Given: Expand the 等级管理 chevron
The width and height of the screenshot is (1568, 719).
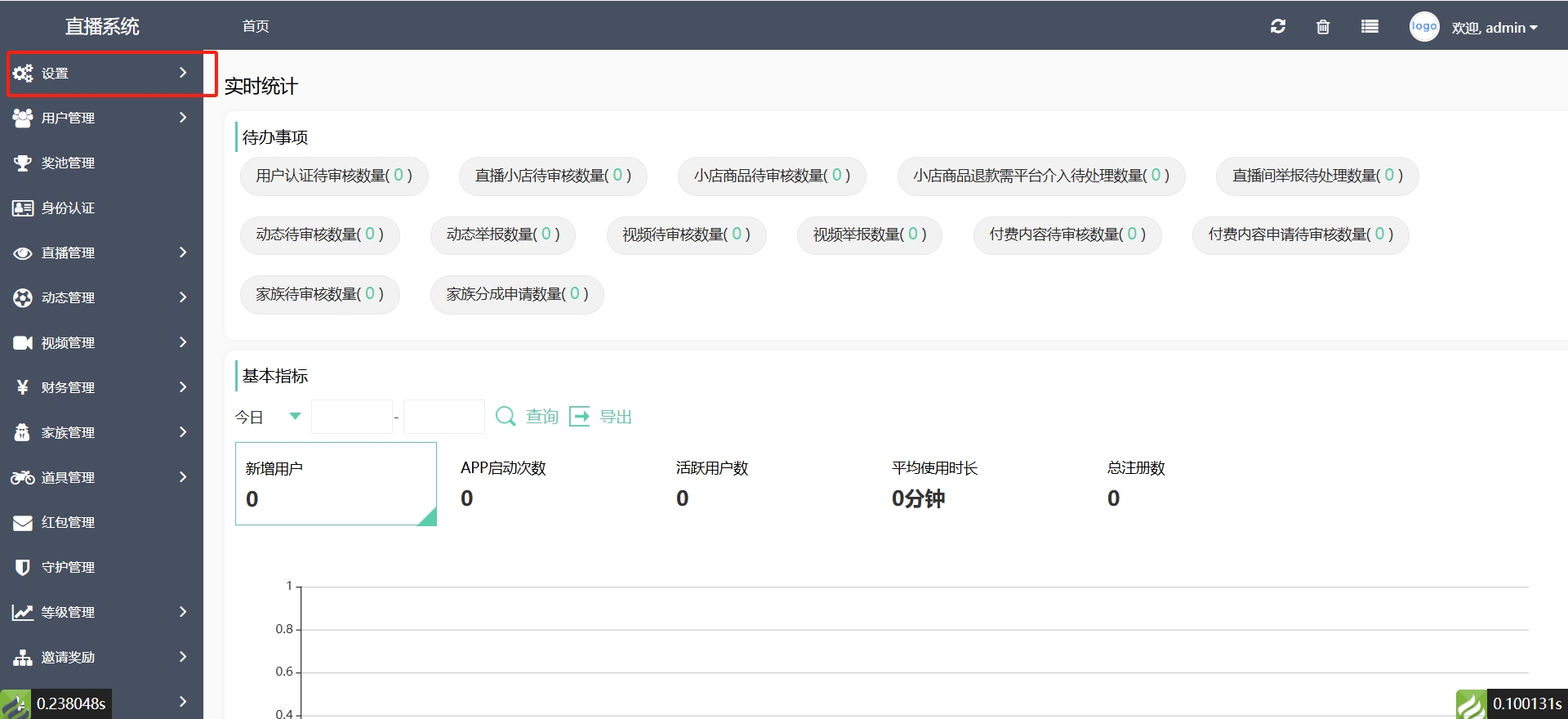Looking at the screenshot, I should 183,612.
